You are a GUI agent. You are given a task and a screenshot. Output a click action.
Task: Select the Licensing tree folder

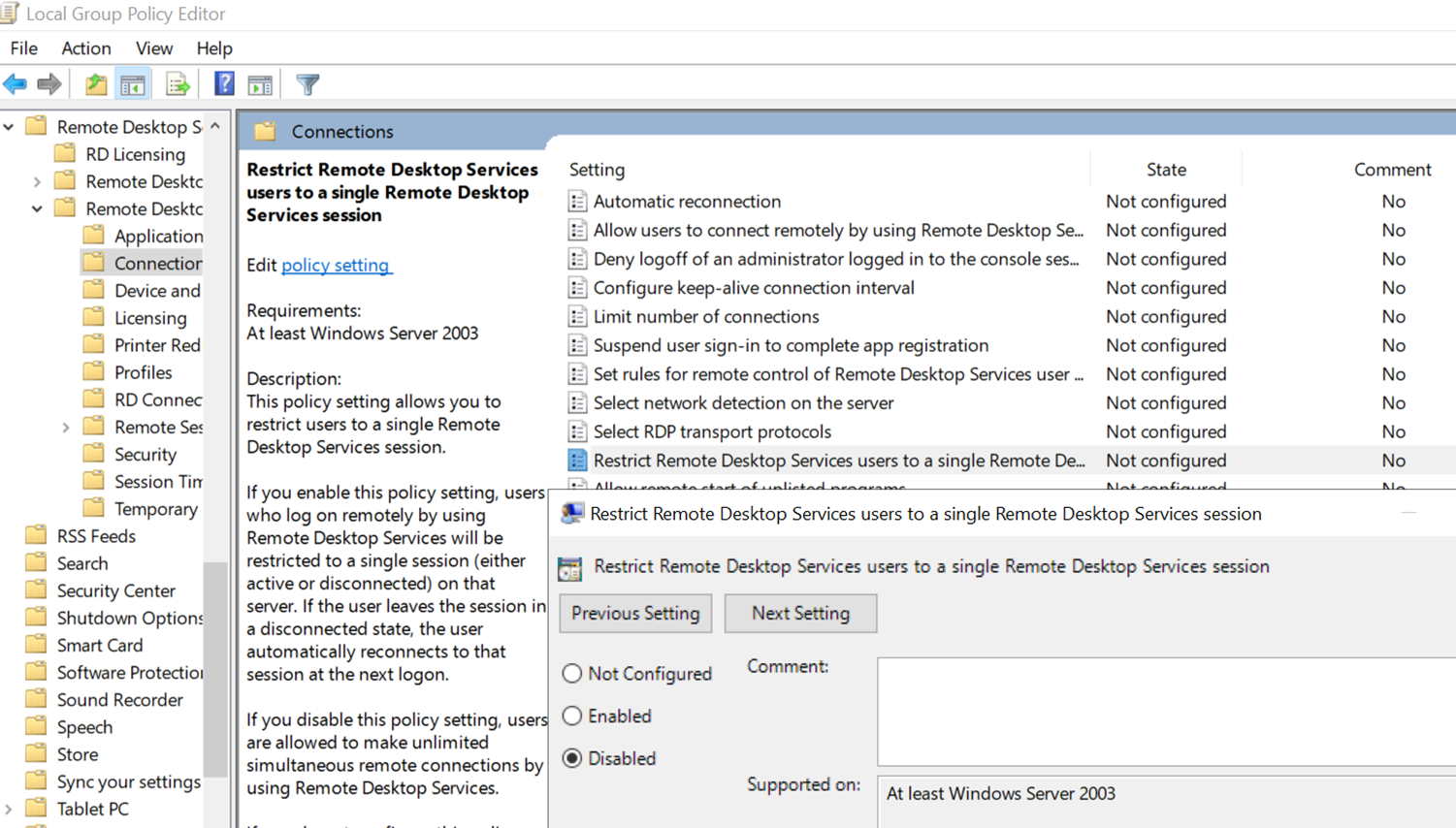tap(150, 317)
